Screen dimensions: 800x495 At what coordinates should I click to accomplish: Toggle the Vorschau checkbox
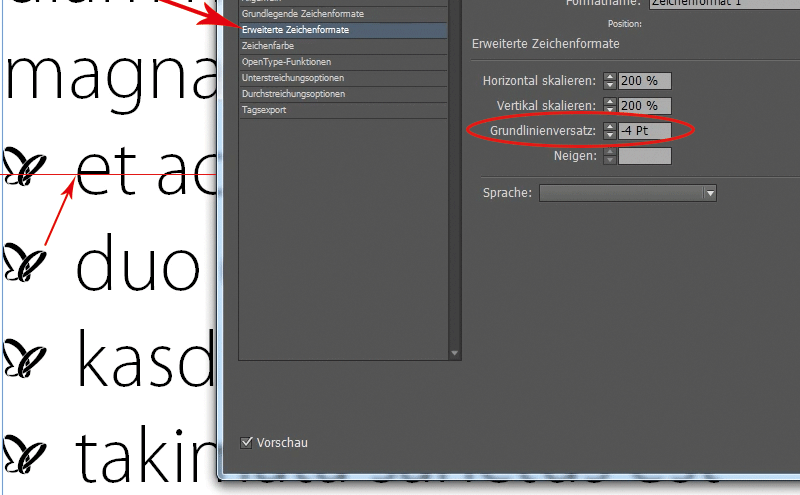click(246, 442)
